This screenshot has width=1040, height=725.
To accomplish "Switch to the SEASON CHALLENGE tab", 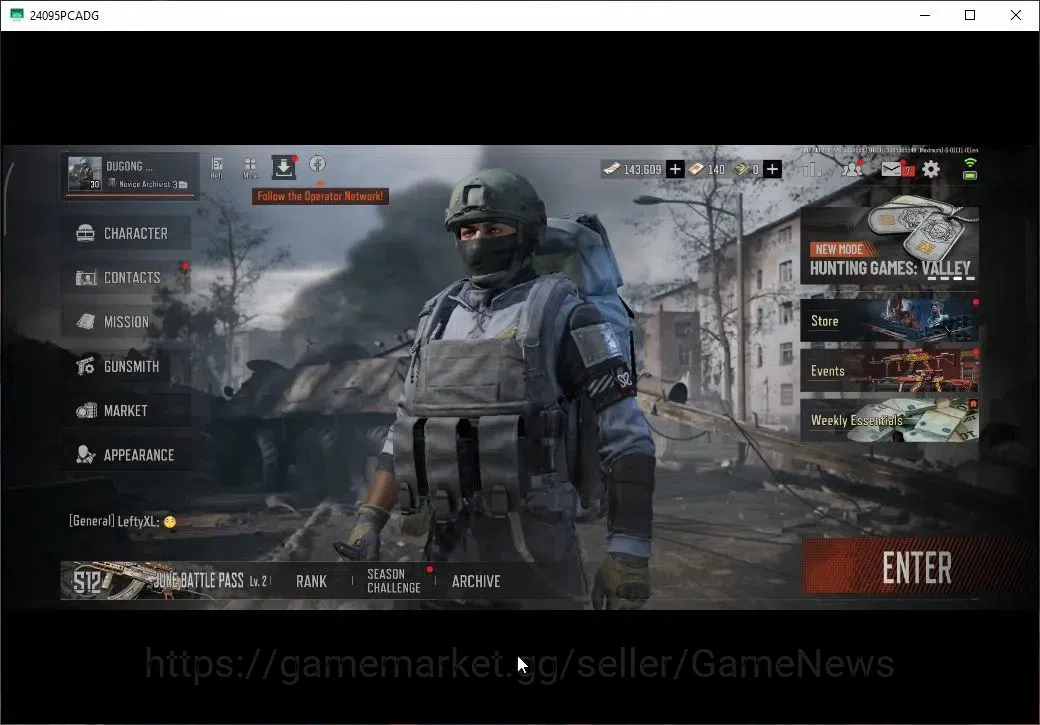I will click(394, 581).
